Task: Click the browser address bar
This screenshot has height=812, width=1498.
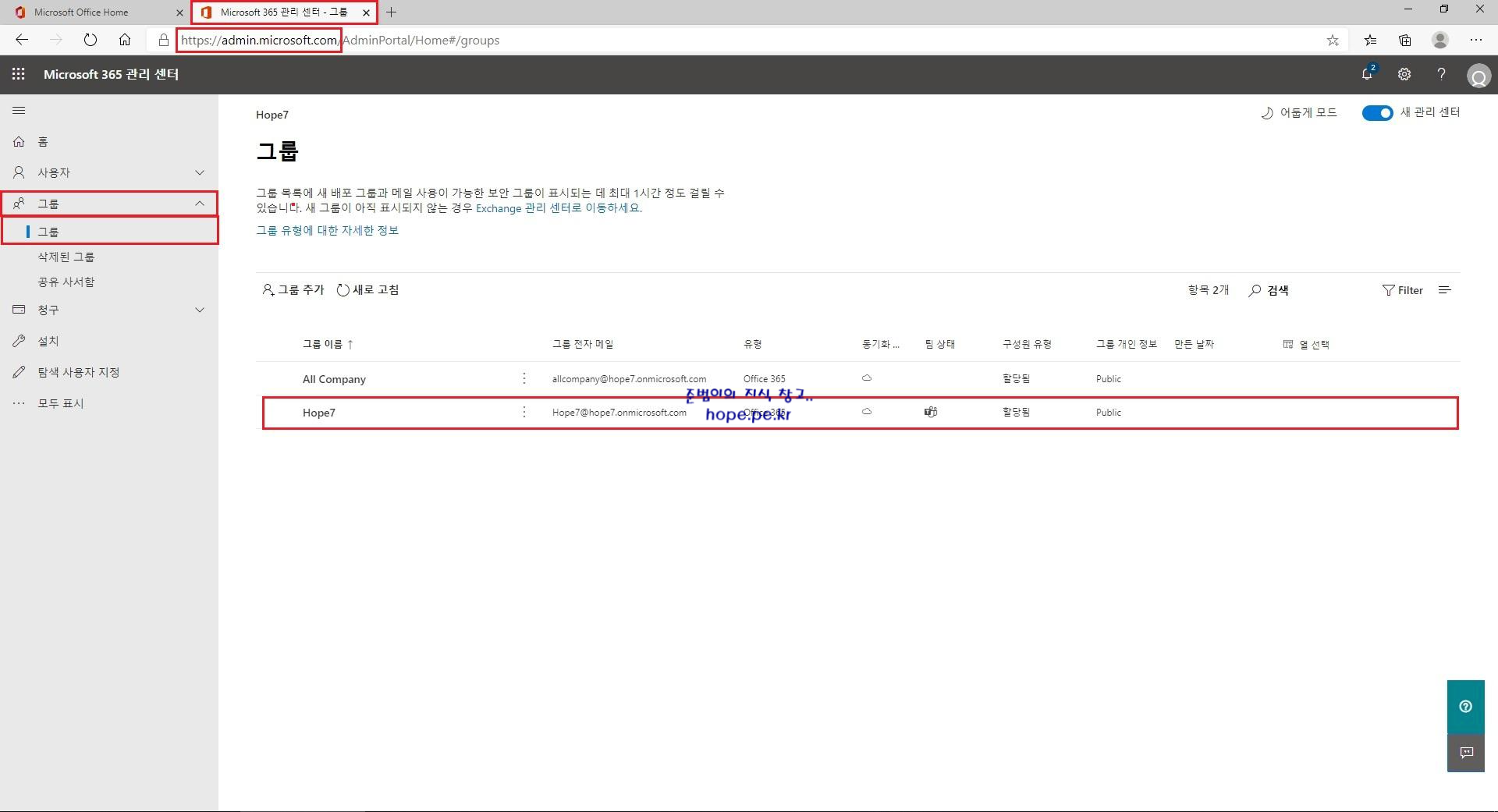Action: point(749,40)
